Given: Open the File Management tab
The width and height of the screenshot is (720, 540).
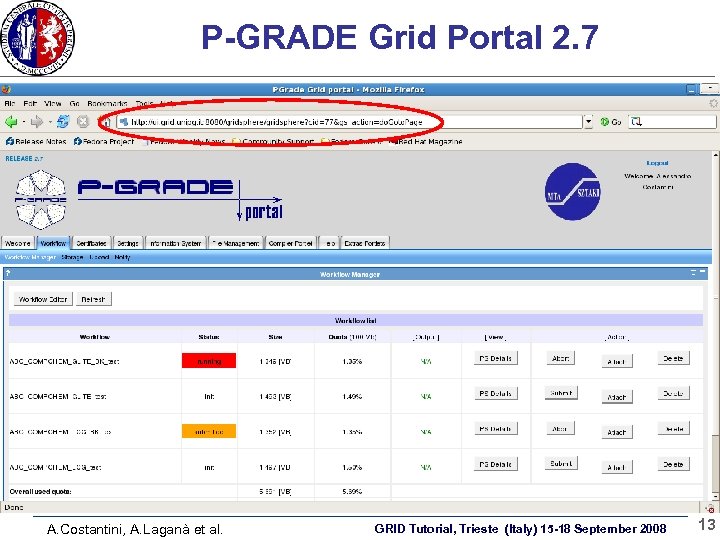Looking at the screenshot, I should [x=236, y=243].
